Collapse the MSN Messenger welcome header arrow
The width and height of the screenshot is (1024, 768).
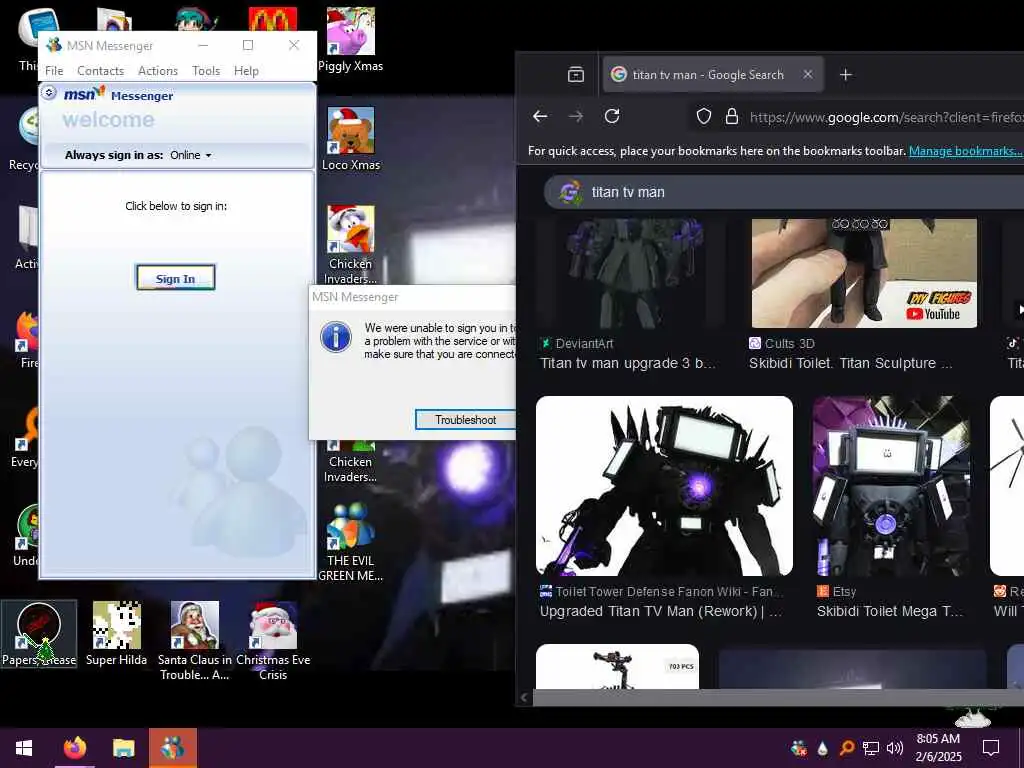pyautogui.click(x=49, y=93)
